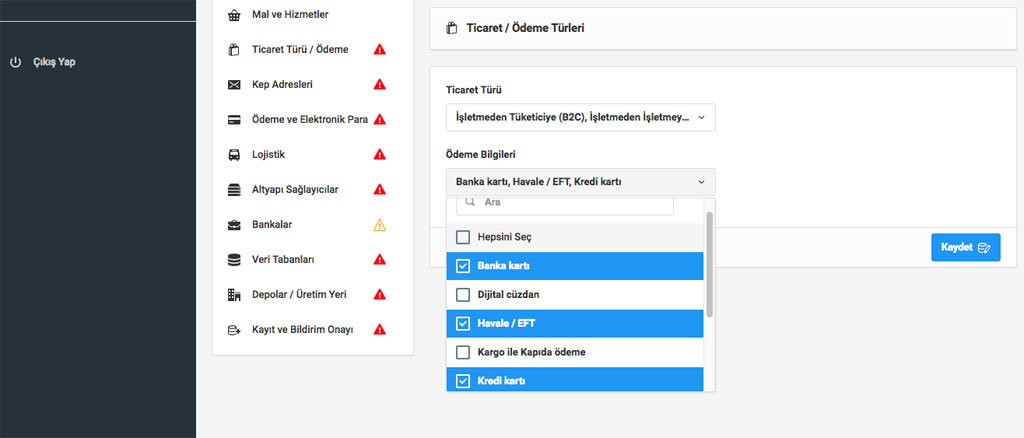Collapse the Ödeme Bilgileri dropdown
This screenshot has width=1024, height=438.
click(x=580, y=182)
